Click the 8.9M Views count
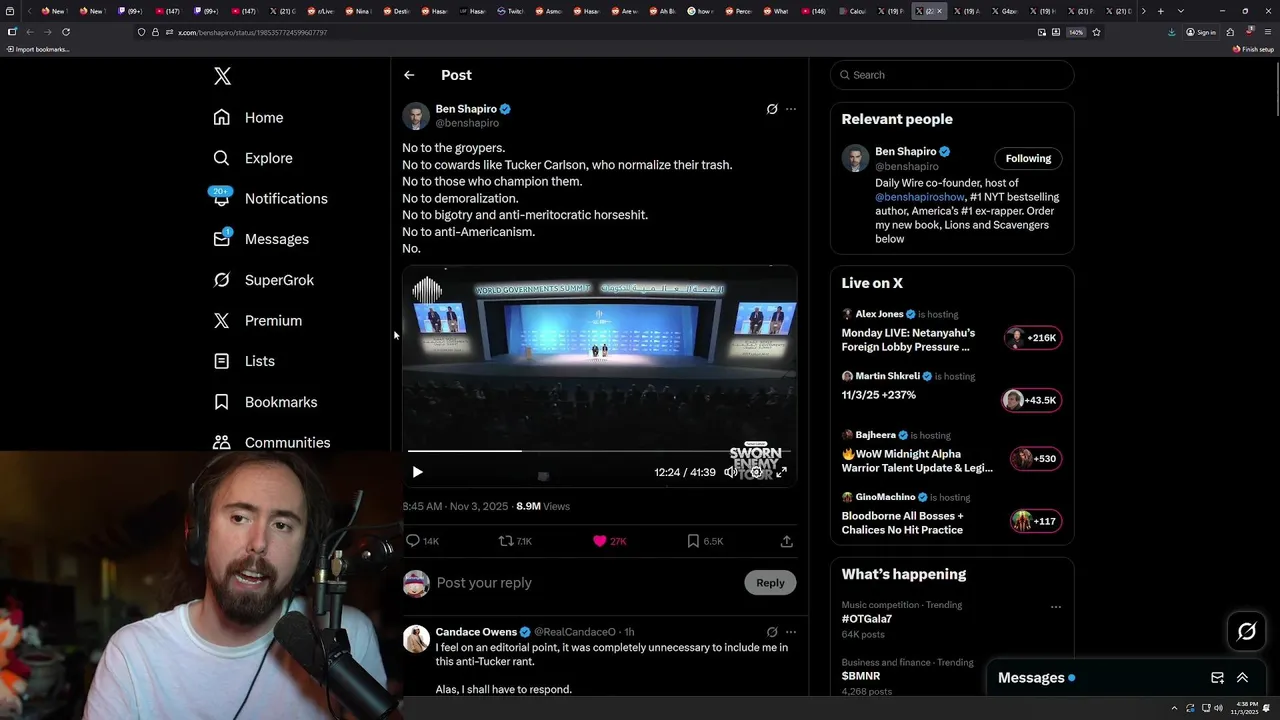This screenshot has height=720, width=1280. click(543, 506)
